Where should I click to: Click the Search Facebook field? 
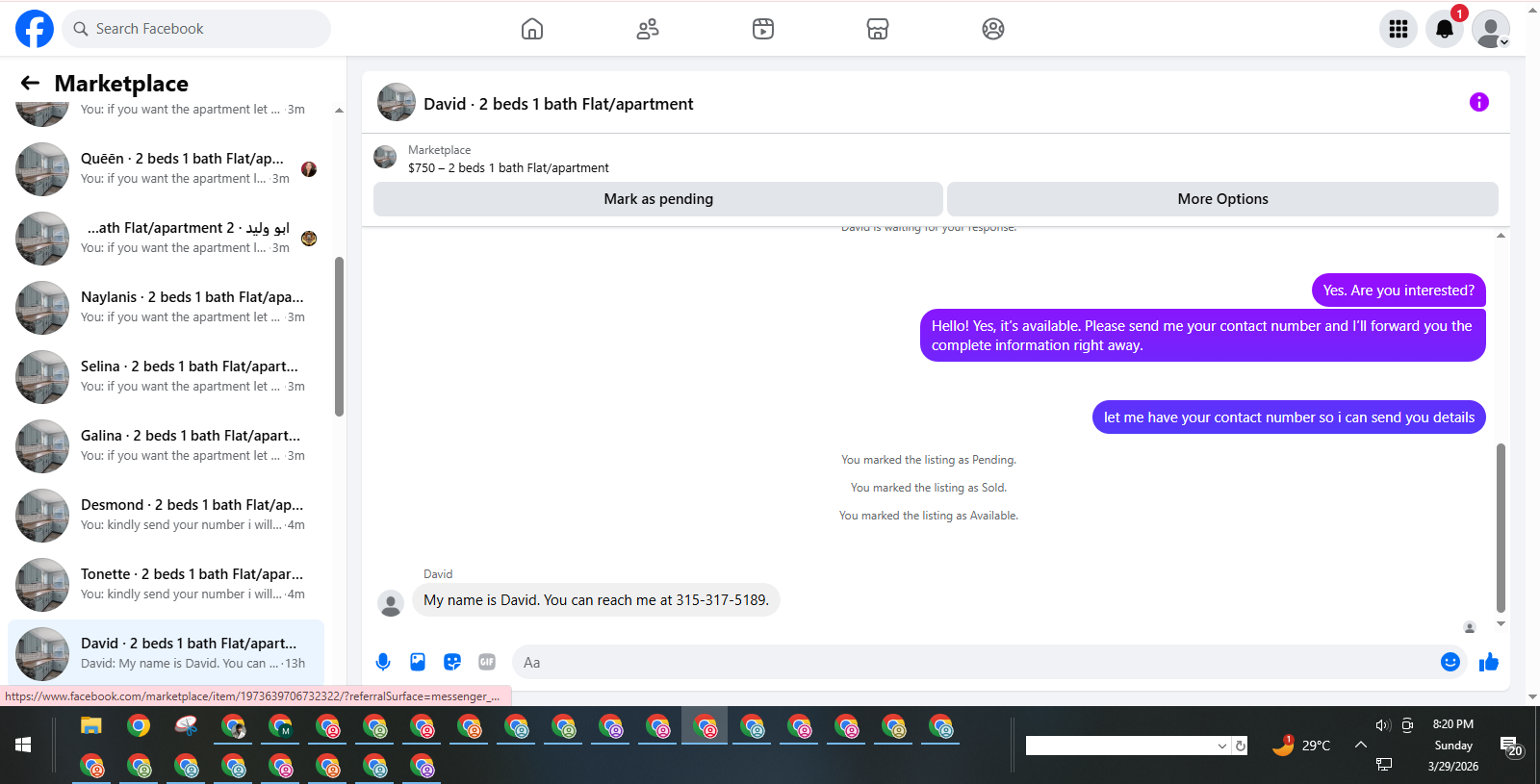[x=196, y=29]
